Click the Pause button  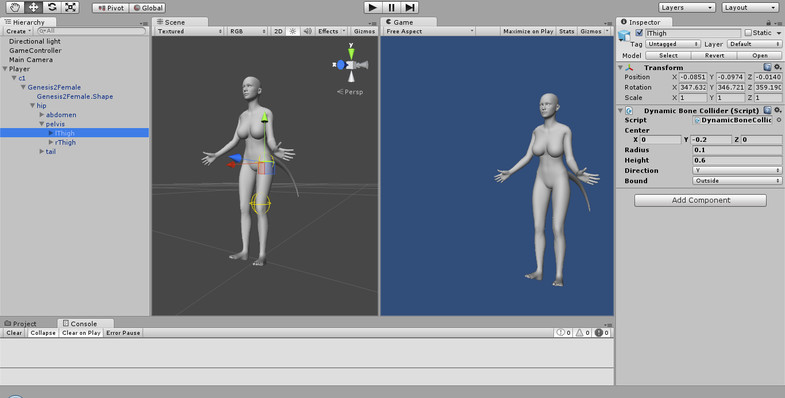(391, 8)
